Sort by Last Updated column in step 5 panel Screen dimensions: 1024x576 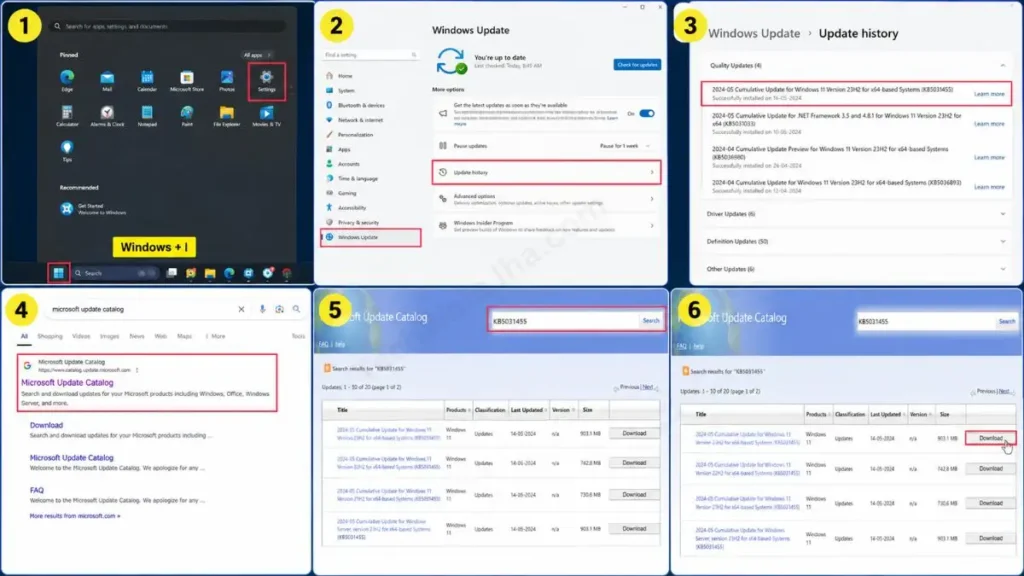tap(528, 410)
